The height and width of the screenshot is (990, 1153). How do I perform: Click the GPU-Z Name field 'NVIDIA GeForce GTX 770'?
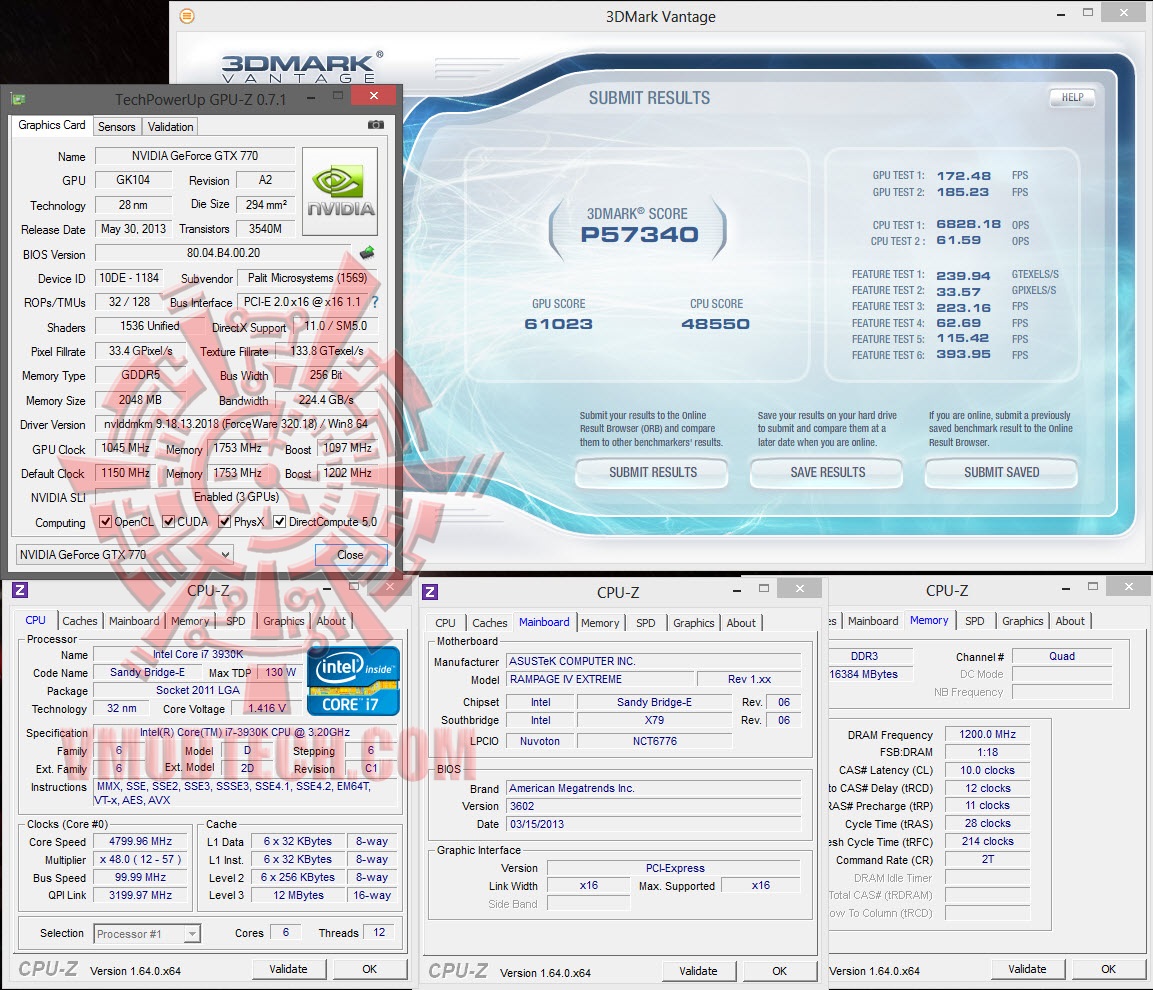point(195,156)
